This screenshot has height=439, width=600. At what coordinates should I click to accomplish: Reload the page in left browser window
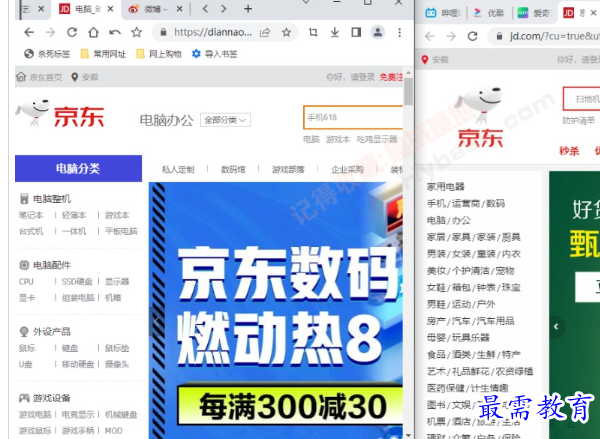pos(72,33)
